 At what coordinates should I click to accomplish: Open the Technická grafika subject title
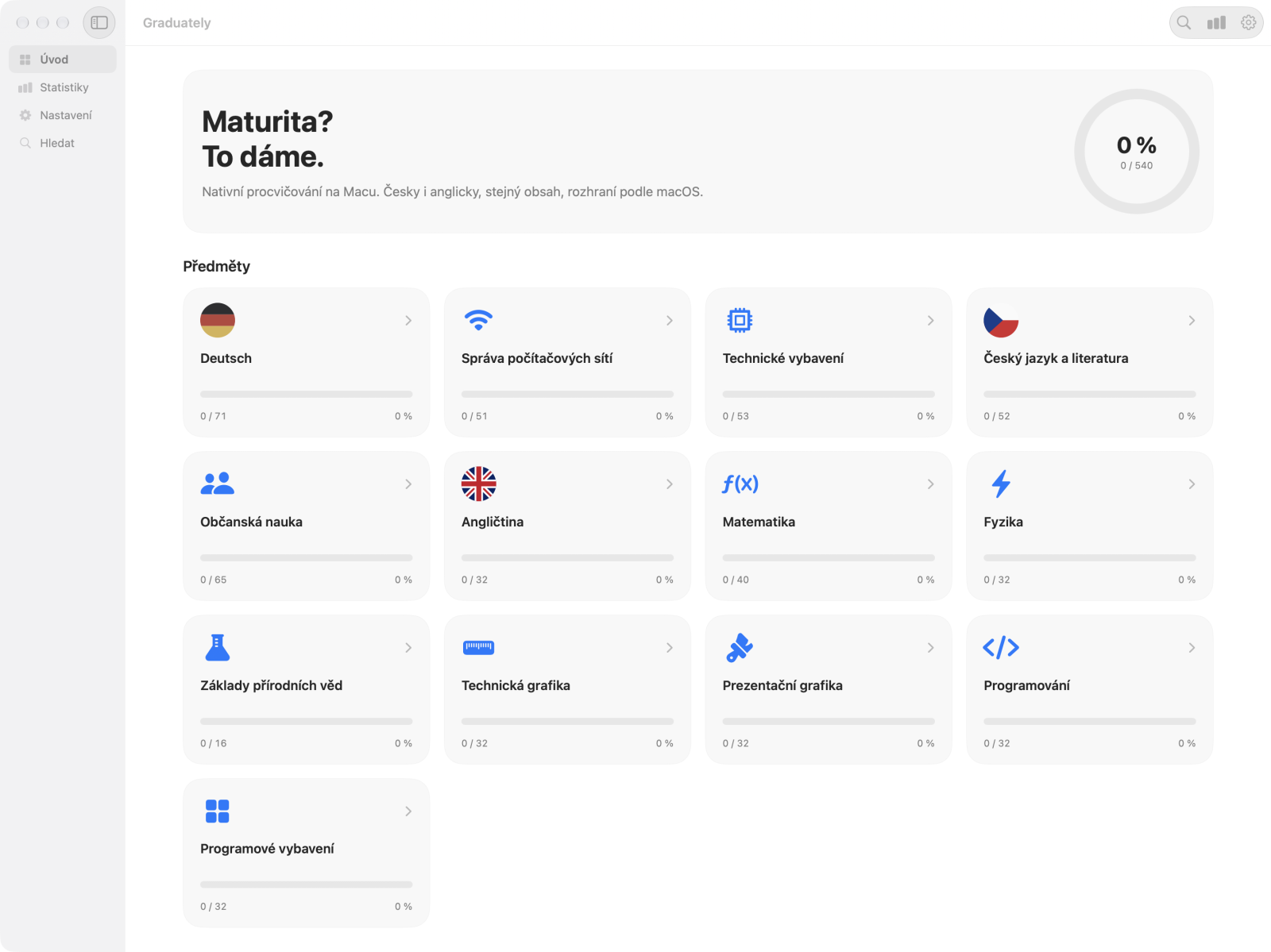click(516, 685)
